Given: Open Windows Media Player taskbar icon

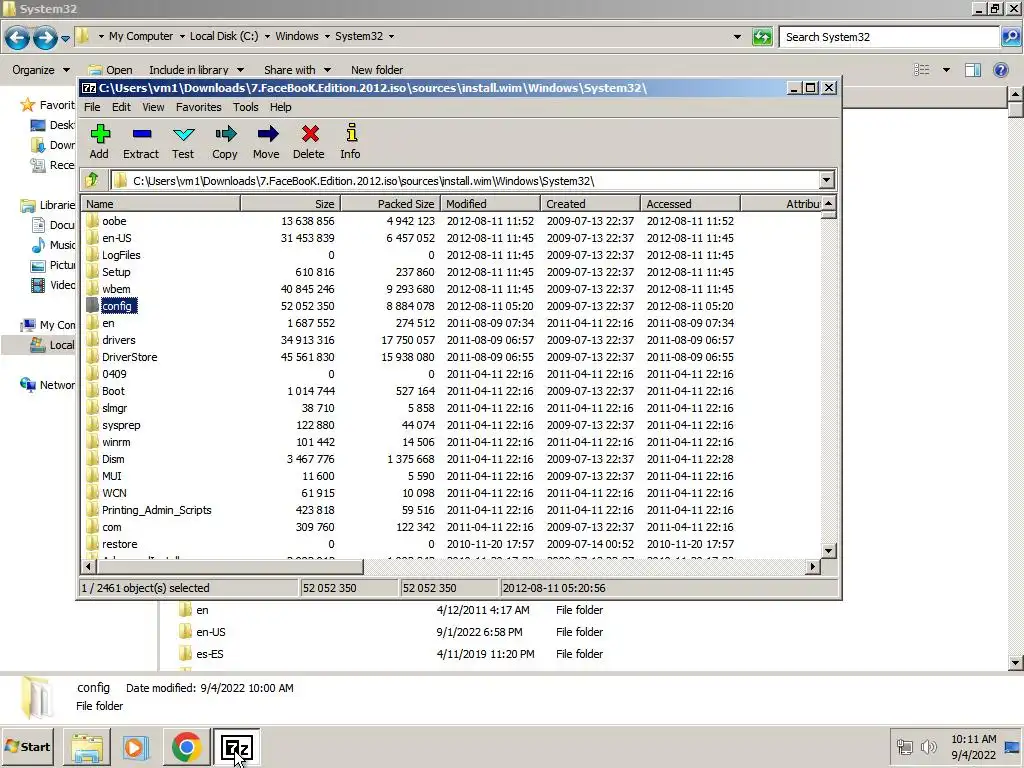Looking at the screenshot, I should [x=136, y=747].
